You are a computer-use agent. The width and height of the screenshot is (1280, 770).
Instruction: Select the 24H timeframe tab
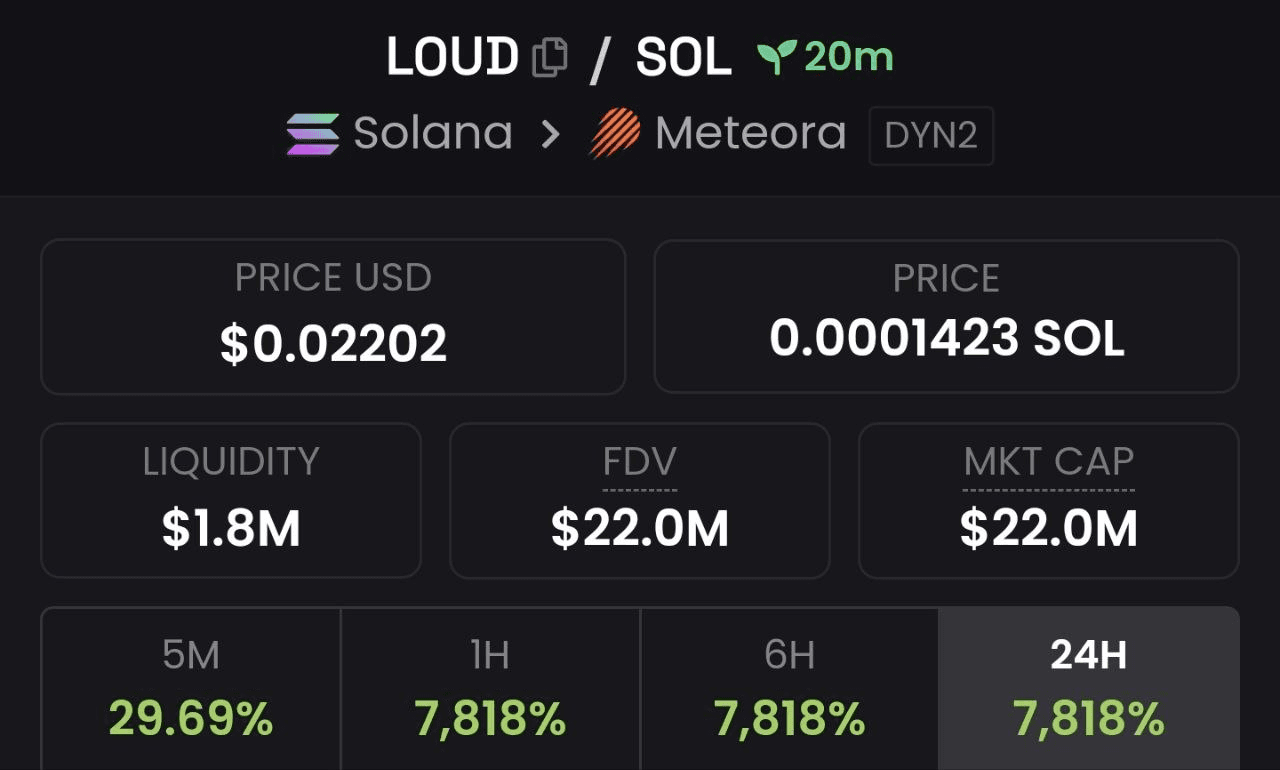pyautogui.click(x=1089, y=688)
